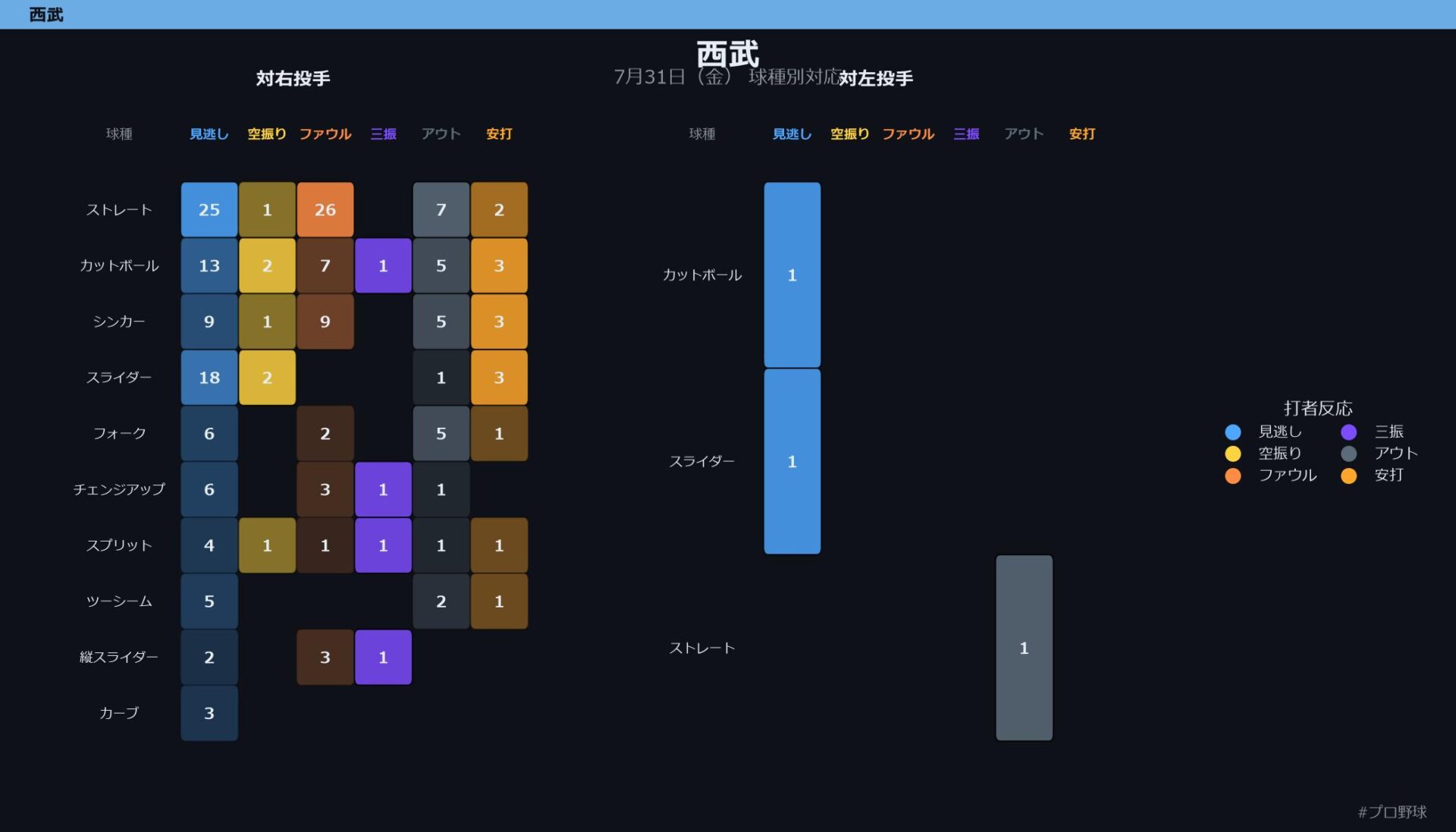Image resolution: width=1456 pixels, height=832 pixels.
Task: Click the 25 cell for ストレート 見逃し
Action: tap(209, 210)
